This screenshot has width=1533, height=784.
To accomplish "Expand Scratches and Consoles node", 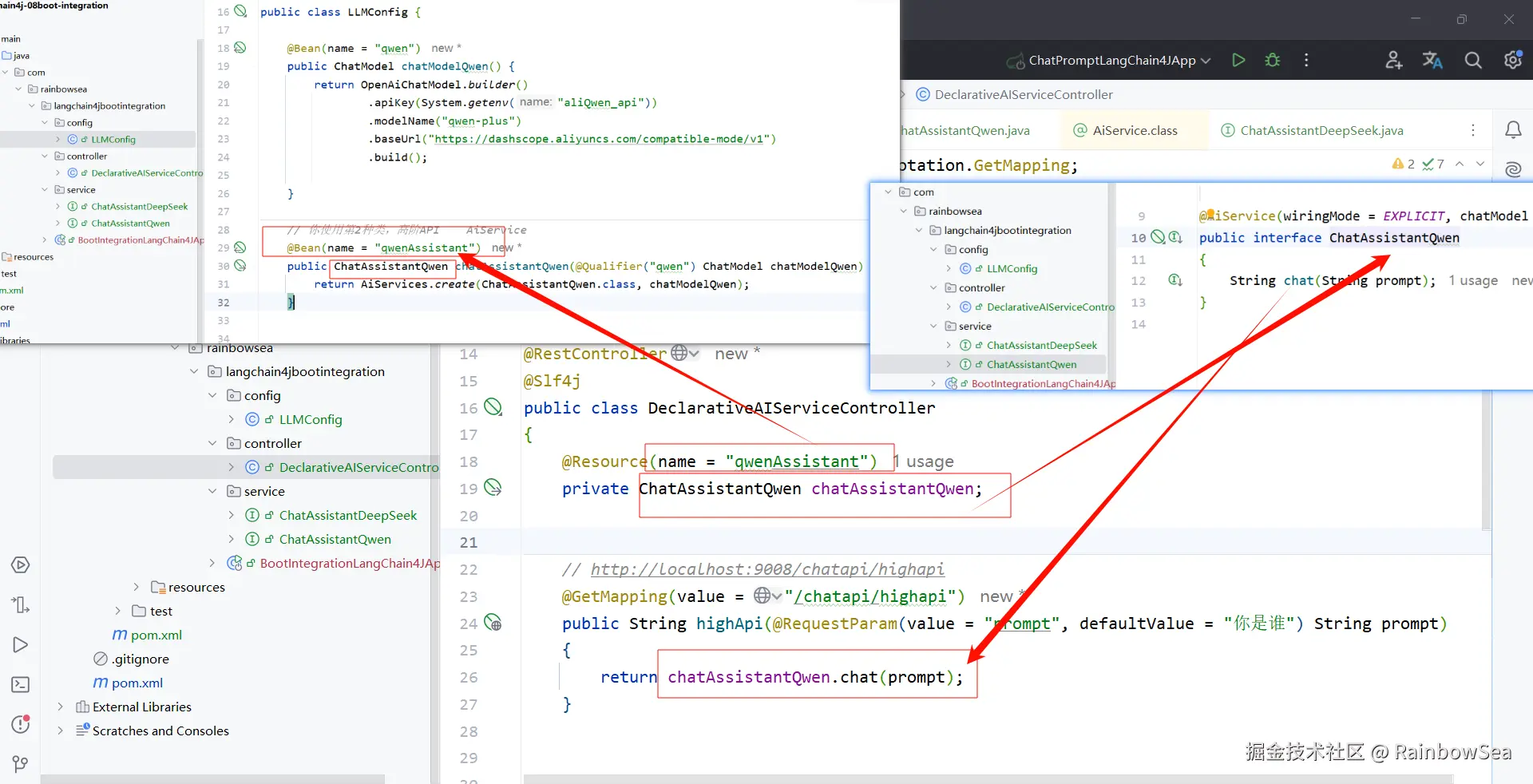I will pos(60,731).
